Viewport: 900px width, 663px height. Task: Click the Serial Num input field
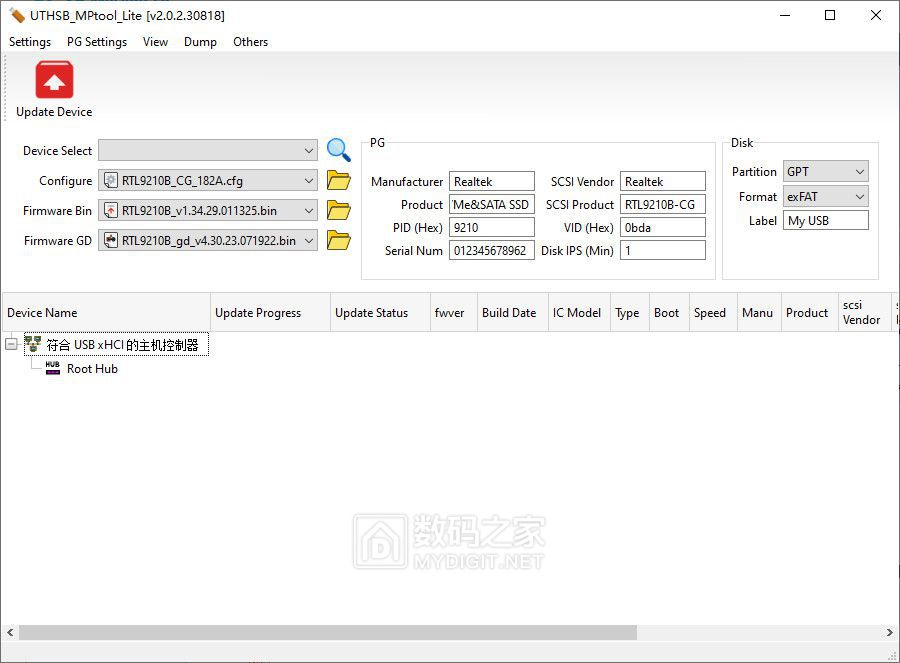pos(491,251)
